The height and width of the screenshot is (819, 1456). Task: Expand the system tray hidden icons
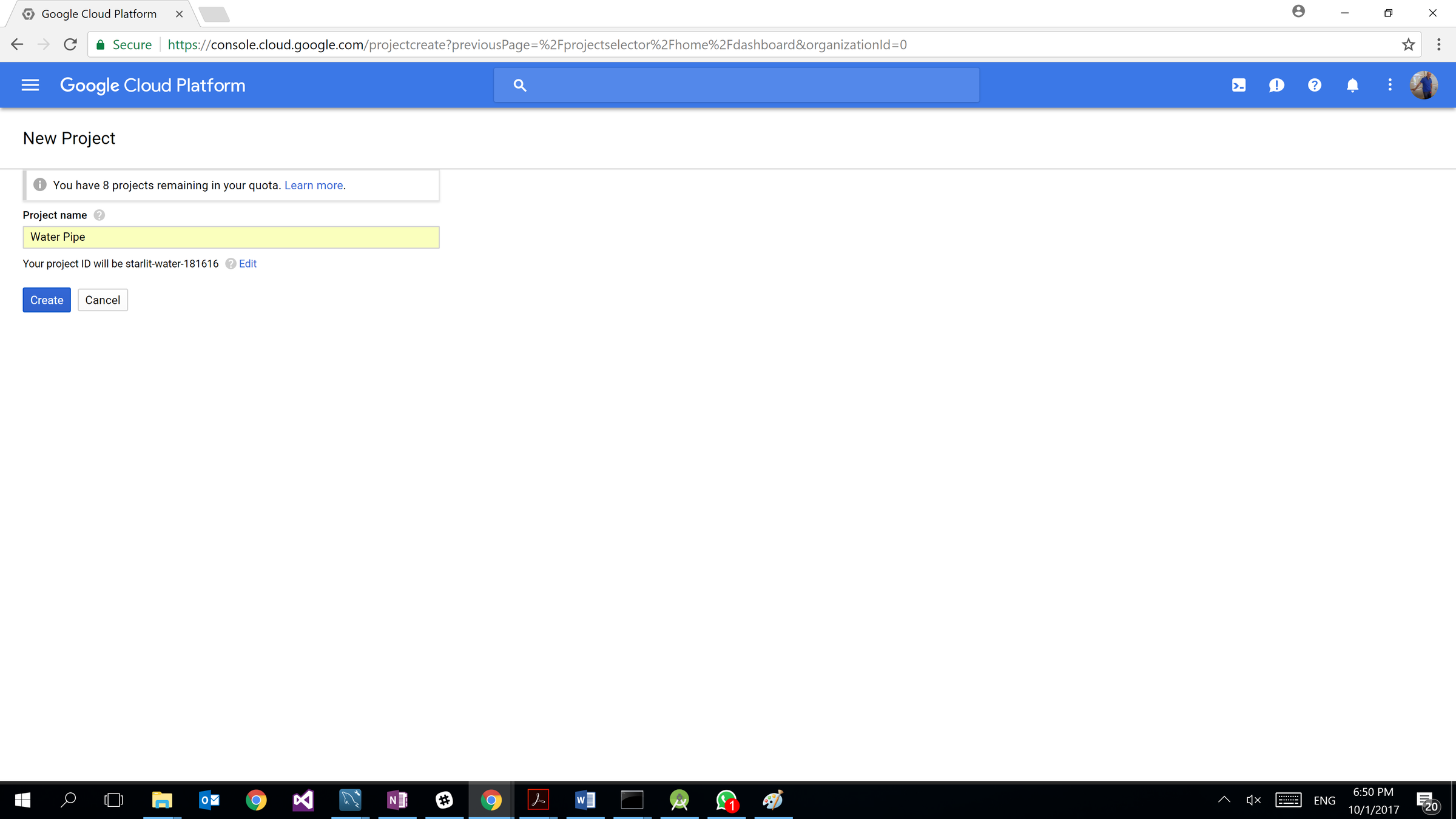point(1224,800)
